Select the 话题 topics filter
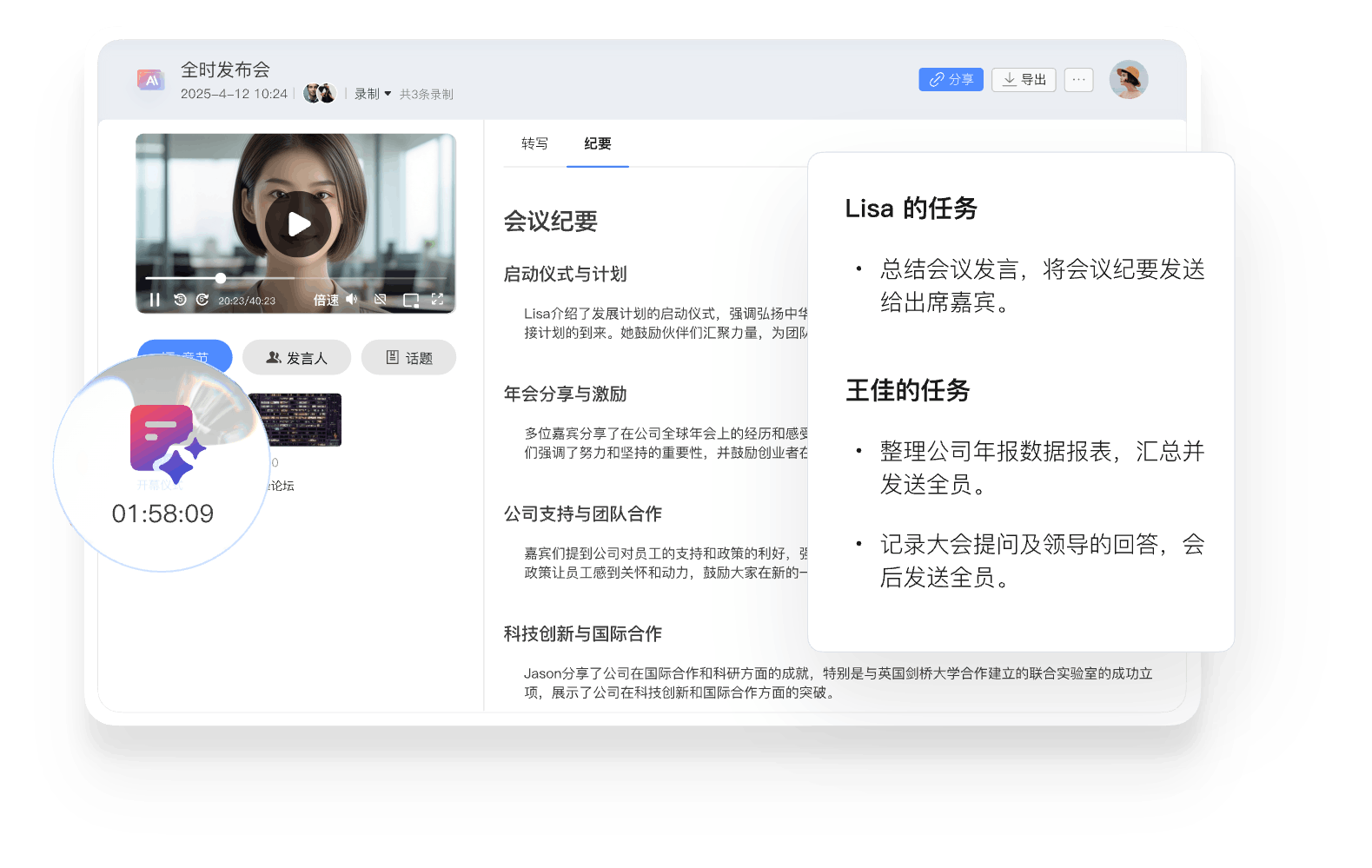 pos(408,358)
